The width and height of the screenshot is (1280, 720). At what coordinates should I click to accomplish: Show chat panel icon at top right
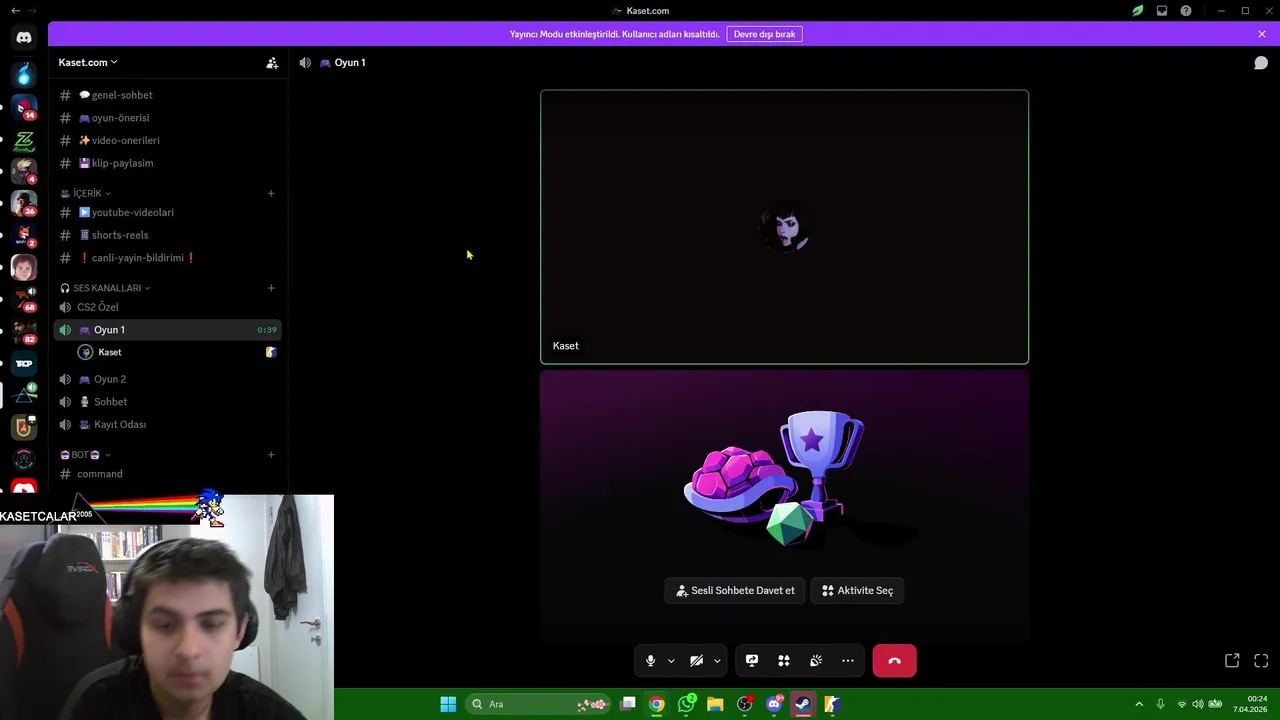pos(1261,62)
